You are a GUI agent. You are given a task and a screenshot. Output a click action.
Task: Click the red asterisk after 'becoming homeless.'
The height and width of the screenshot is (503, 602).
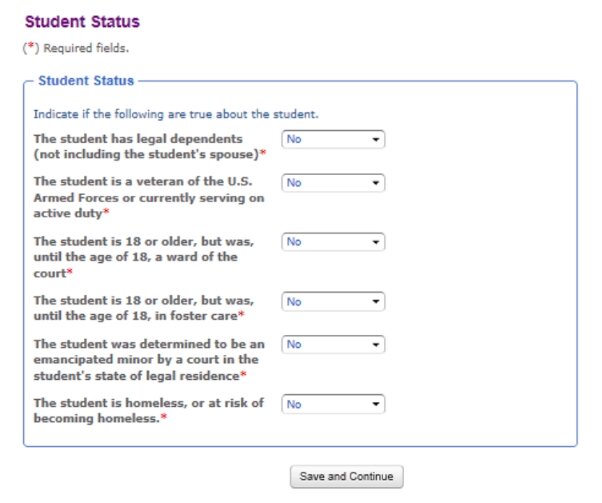pyautogui.click(x=163, y=418)
